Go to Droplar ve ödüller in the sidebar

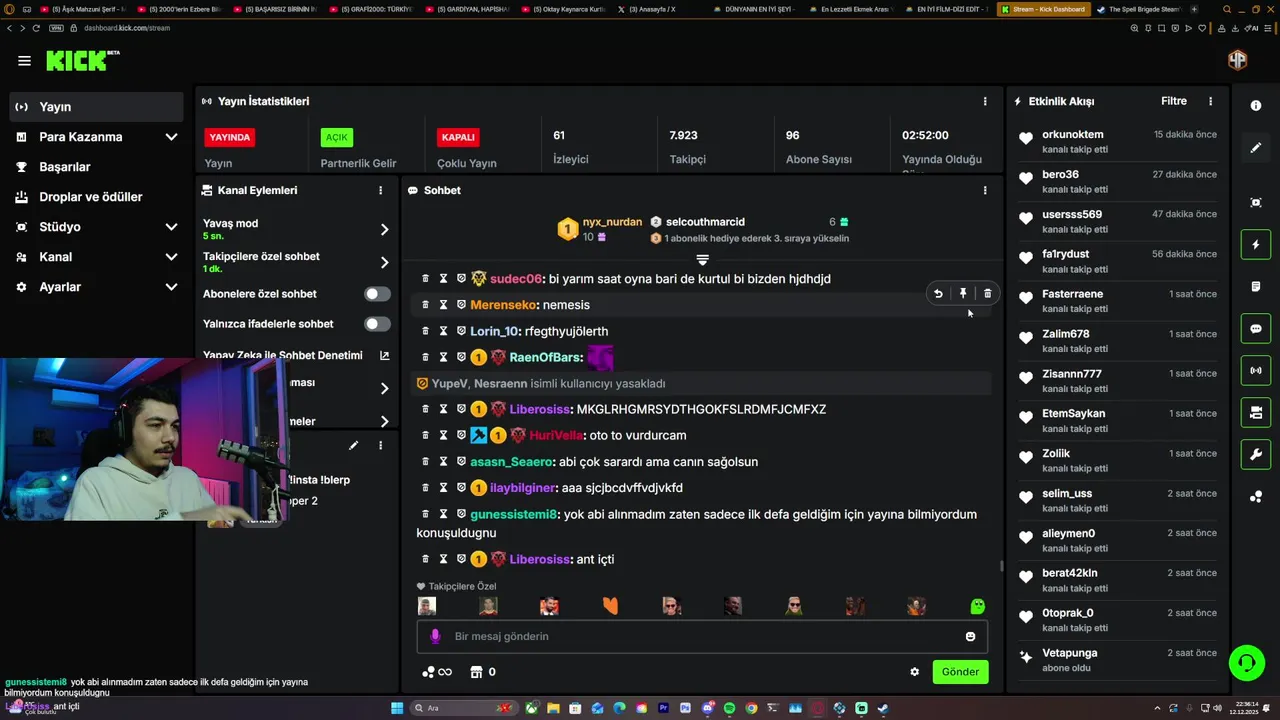96,197
